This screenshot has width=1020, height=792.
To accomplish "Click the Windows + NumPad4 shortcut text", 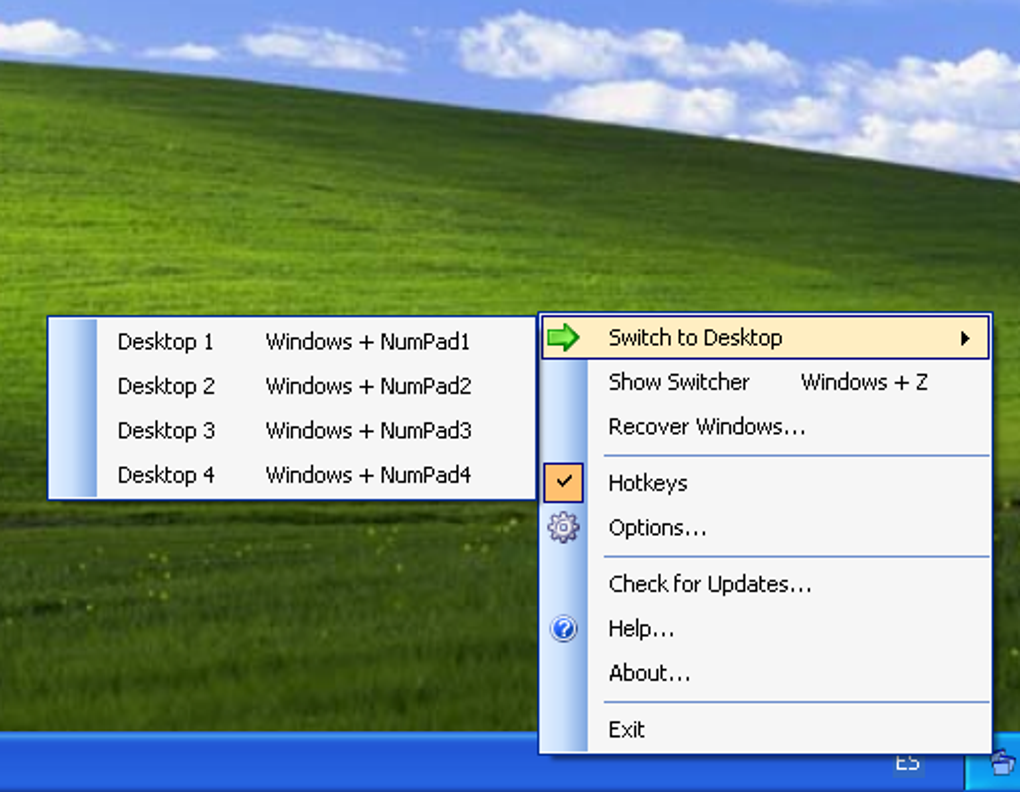I will (368, 475).
